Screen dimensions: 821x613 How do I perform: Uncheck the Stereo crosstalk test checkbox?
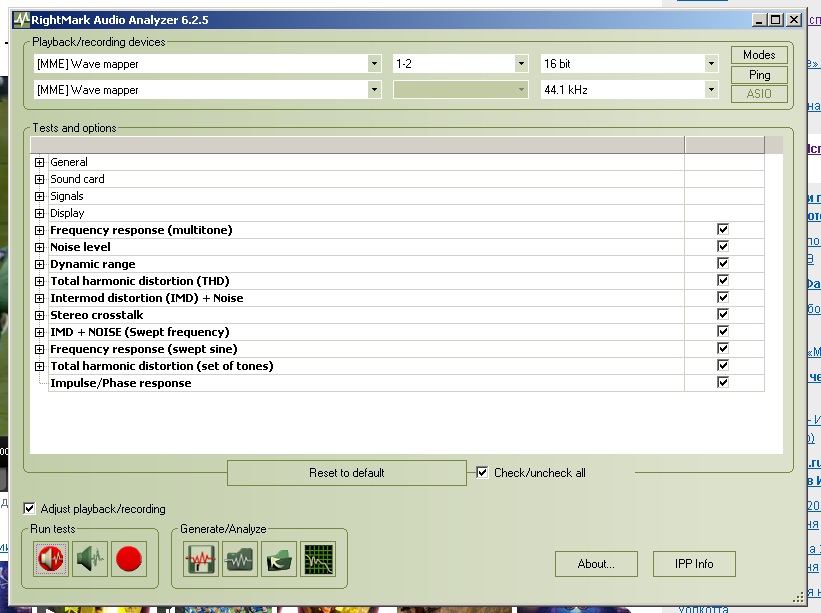723,315
